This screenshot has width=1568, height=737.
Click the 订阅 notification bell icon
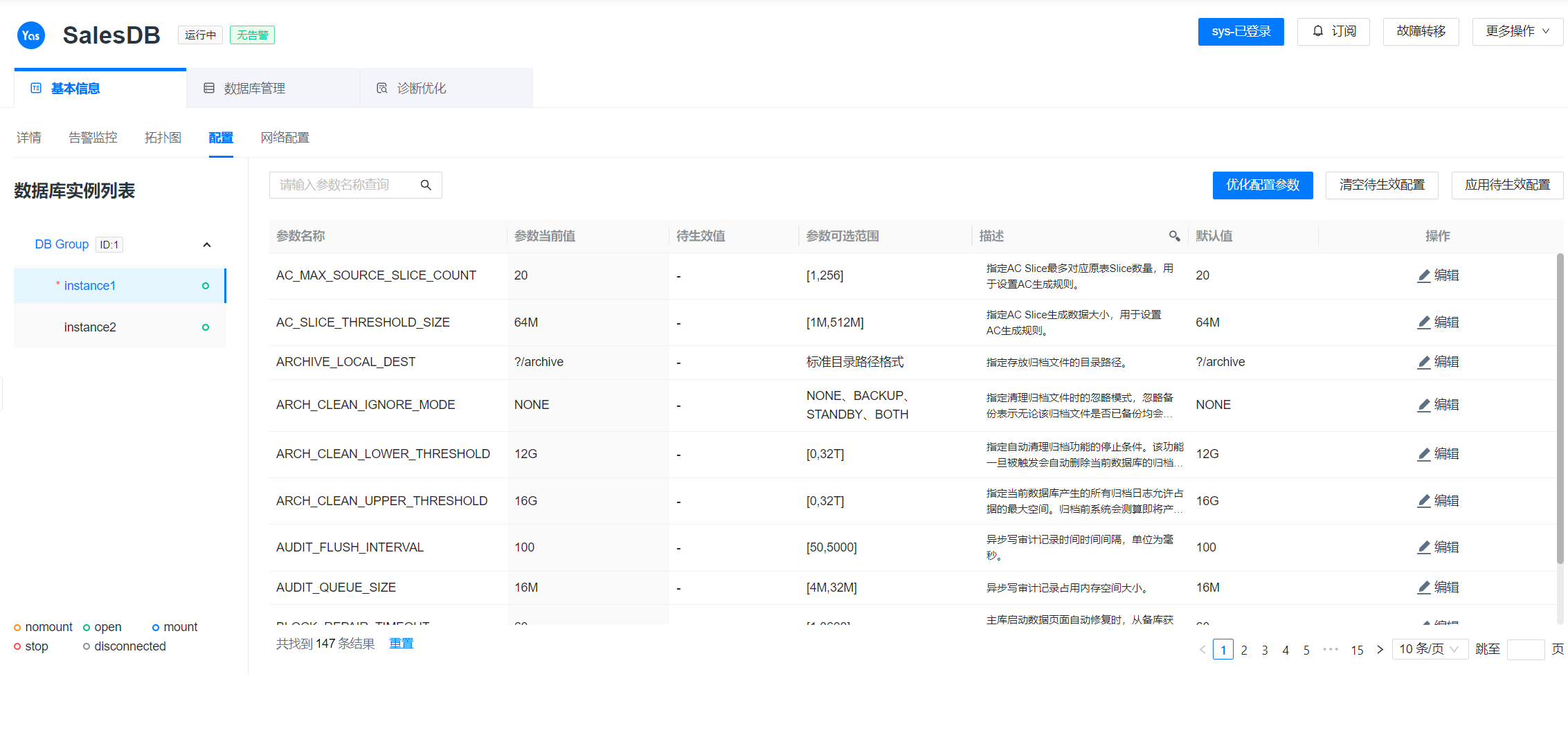[1317, 31]
